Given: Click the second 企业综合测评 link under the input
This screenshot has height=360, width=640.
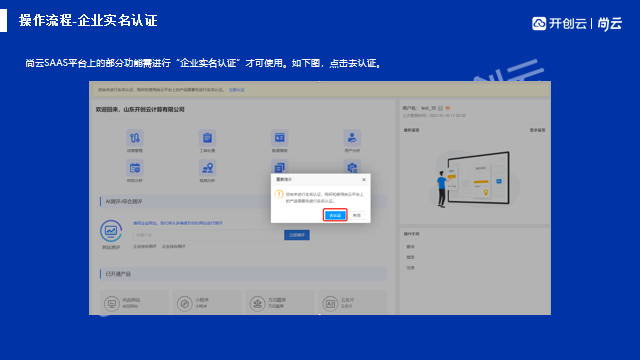Looking at the screenshot, I should [174, 247].
